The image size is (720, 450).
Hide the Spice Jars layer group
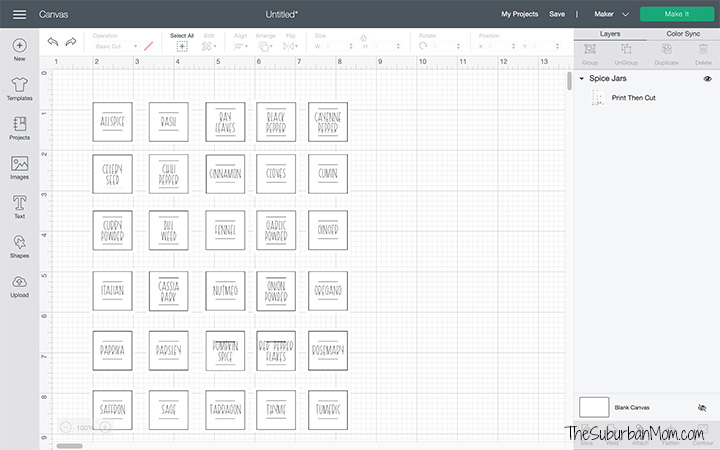point(707,79)
